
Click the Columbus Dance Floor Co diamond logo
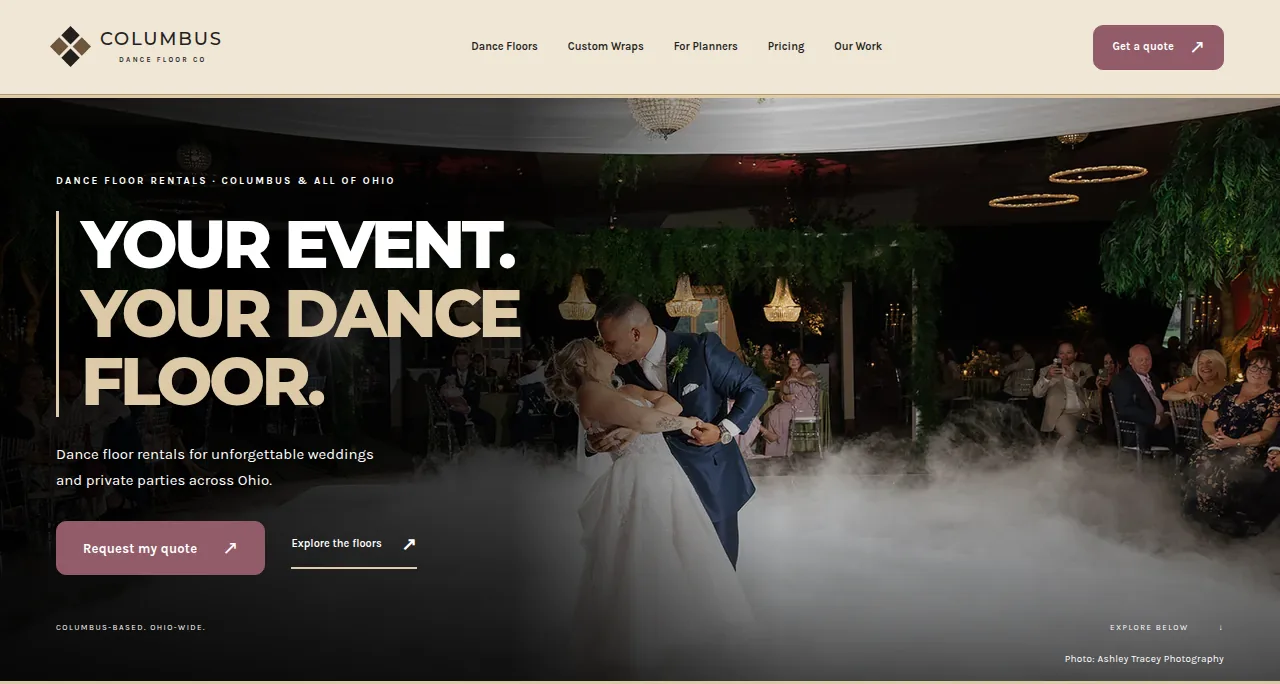[x=70, y=46]
